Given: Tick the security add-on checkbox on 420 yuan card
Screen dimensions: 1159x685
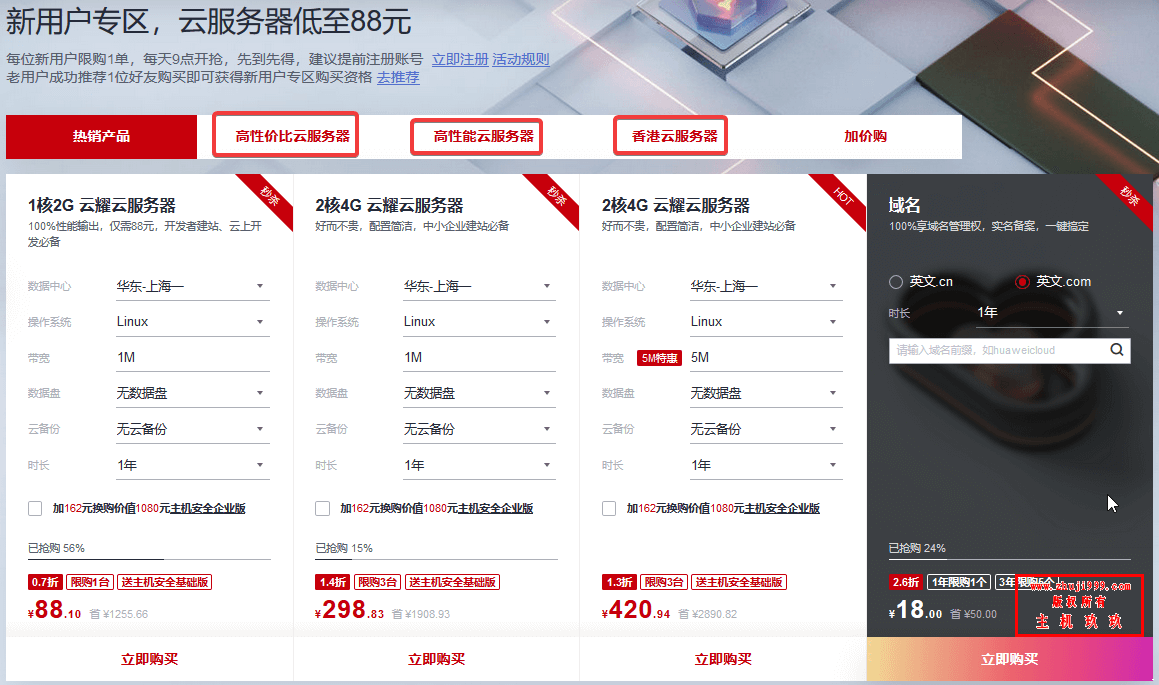Looking at the screenshot, I should [609, 509].
